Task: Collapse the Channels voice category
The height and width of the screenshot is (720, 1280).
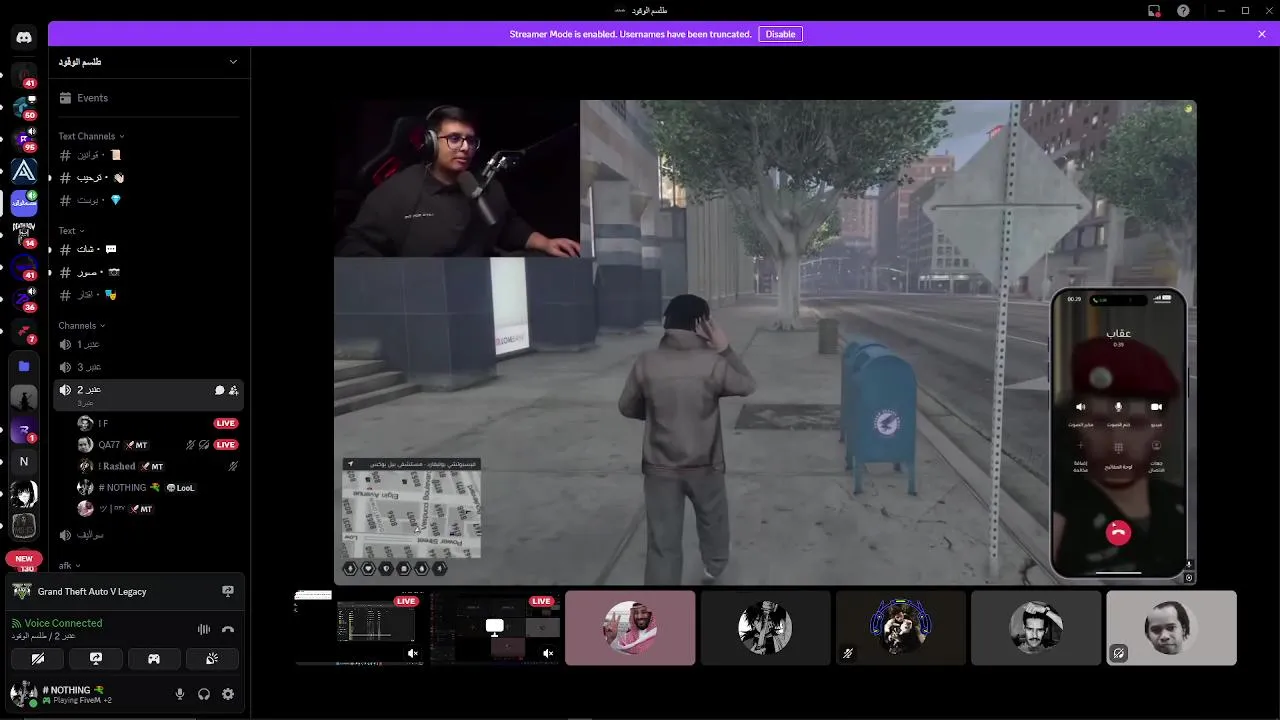Action: pos(82,326)
